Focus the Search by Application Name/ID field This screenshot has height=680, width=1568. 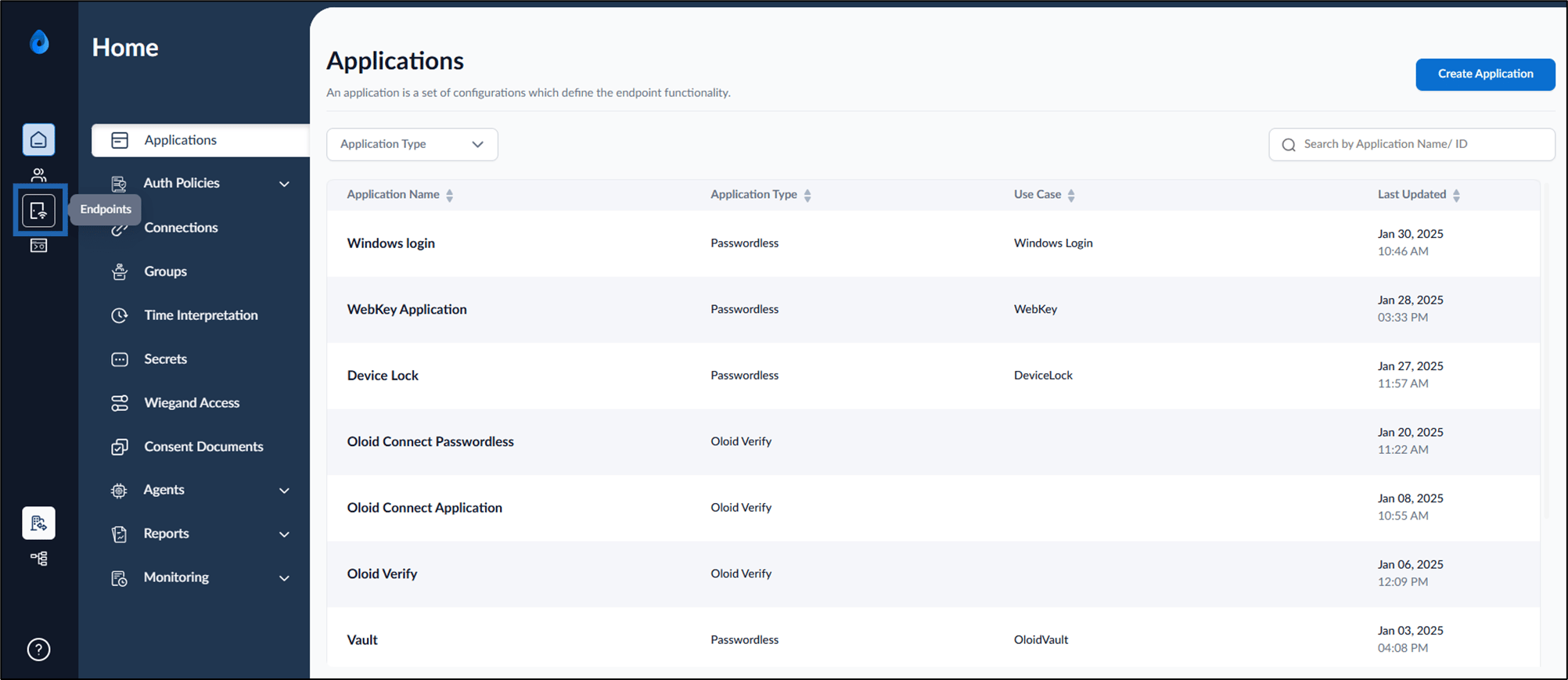(x=1412, y=145)
